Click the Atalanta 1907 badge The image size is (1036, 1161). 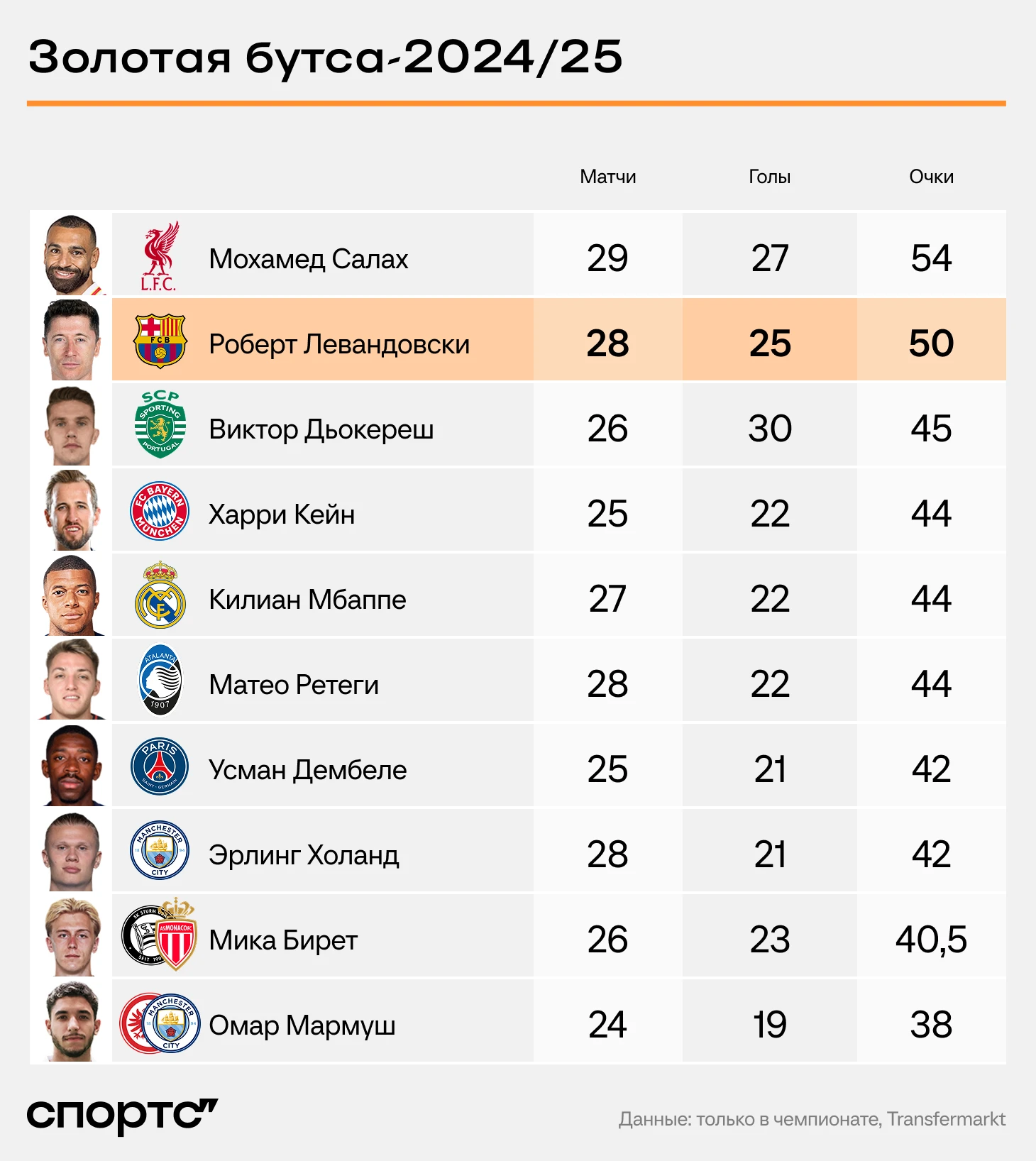(160, 680)
